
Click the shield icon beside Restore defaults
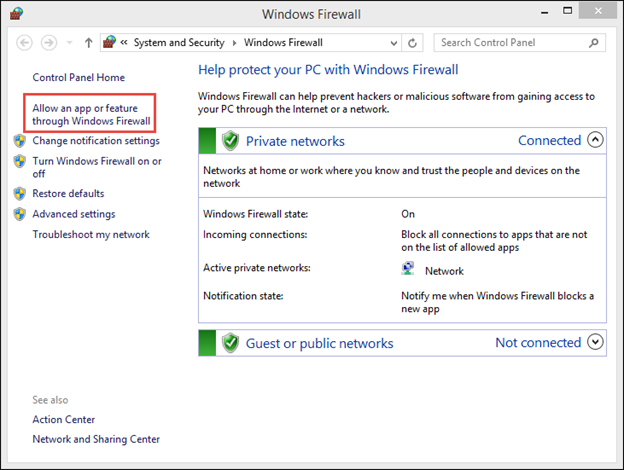tap(20, 194)
